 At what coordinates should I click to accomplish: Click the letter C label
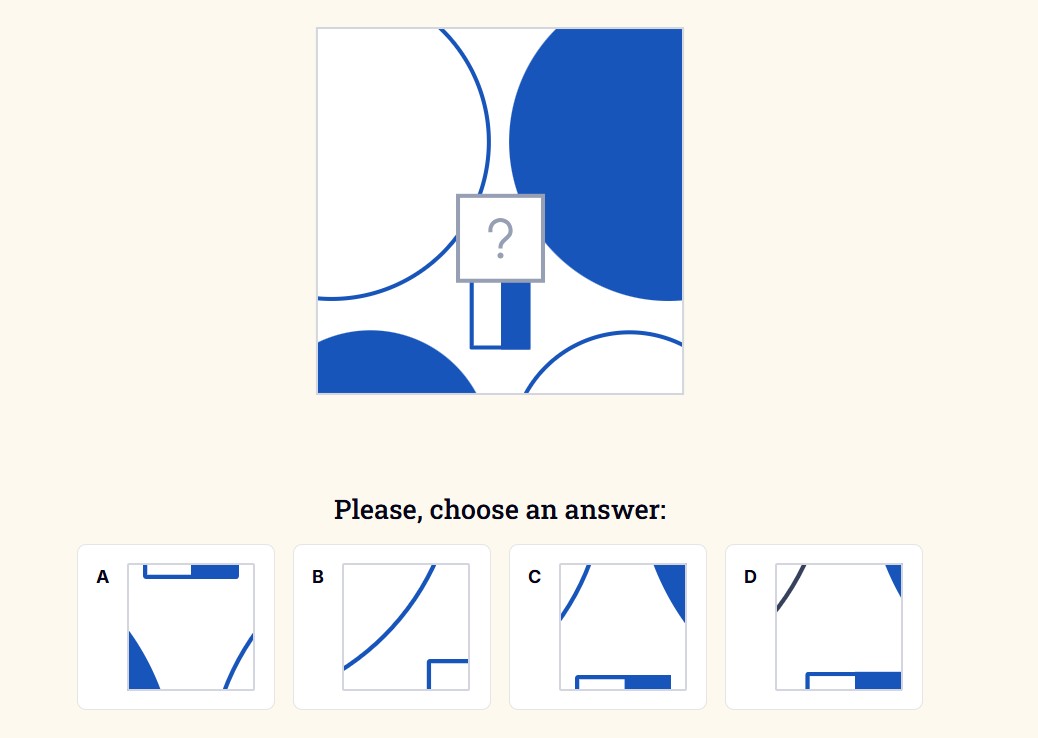tap(533, 577)
